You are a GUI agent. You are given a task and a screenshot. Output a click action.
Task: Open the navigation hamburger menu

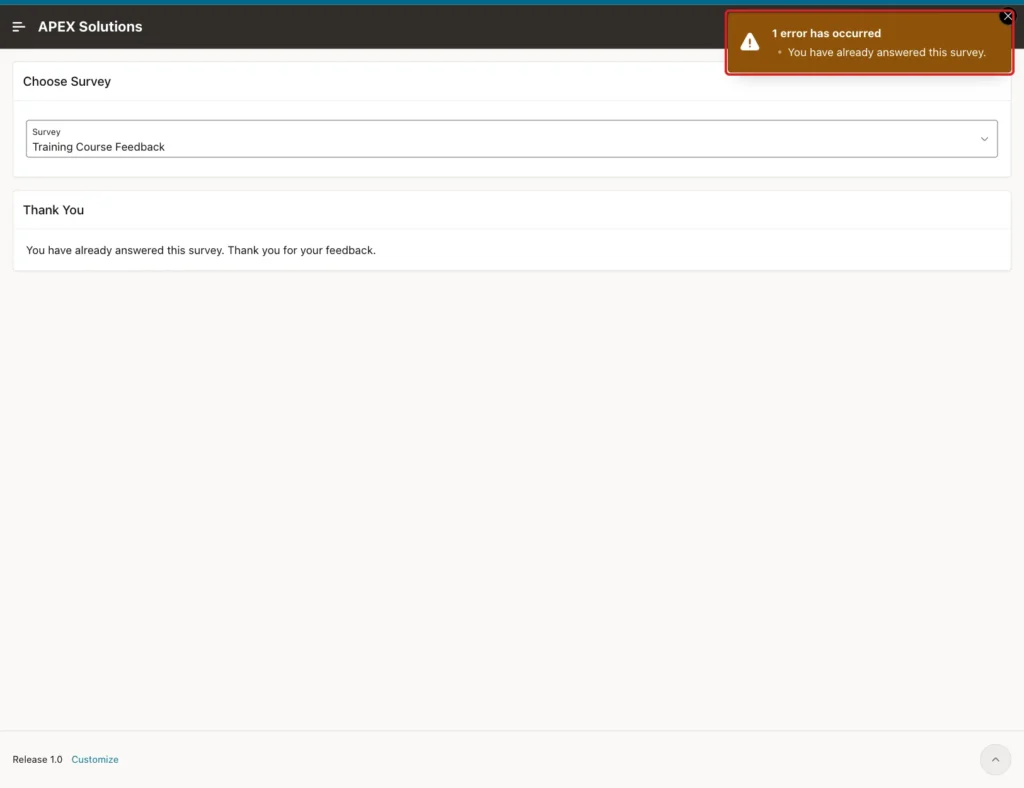click(18, 27)
